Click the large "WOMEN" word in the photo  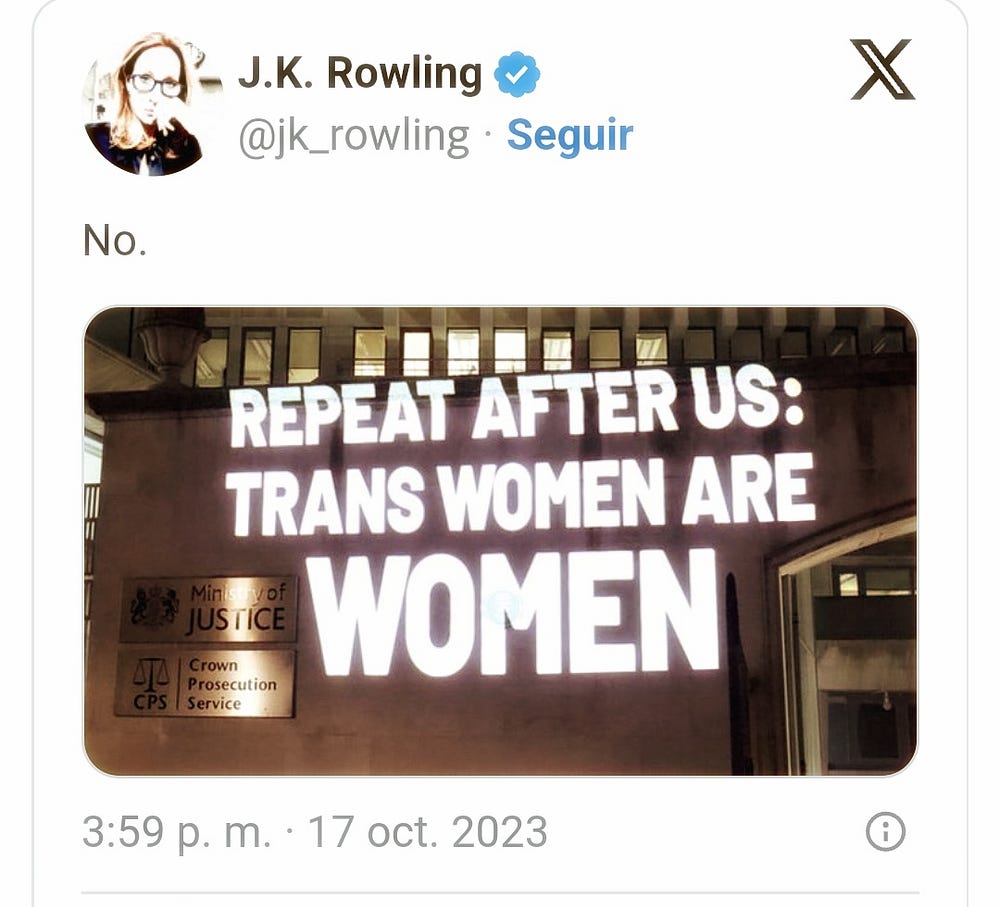click(515, 614)
